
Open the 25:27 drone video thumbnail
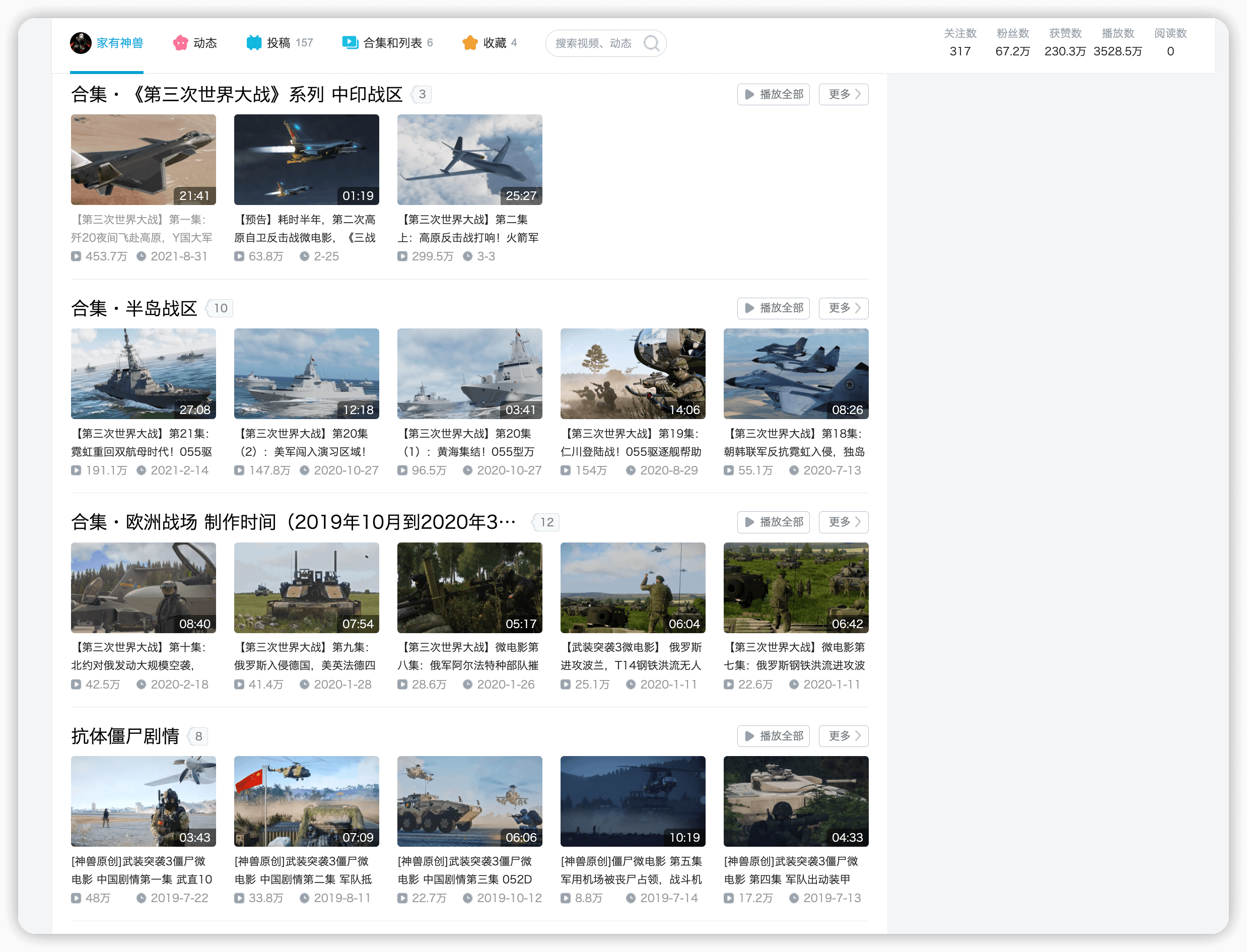point(470,160)
